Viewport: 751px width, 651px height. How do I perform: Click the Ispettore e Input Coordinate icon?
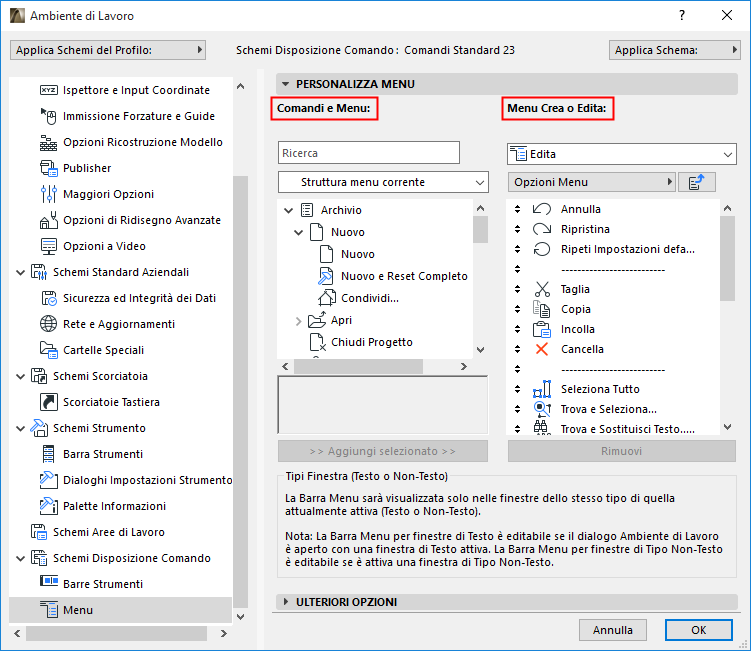[x=48, y=90]
